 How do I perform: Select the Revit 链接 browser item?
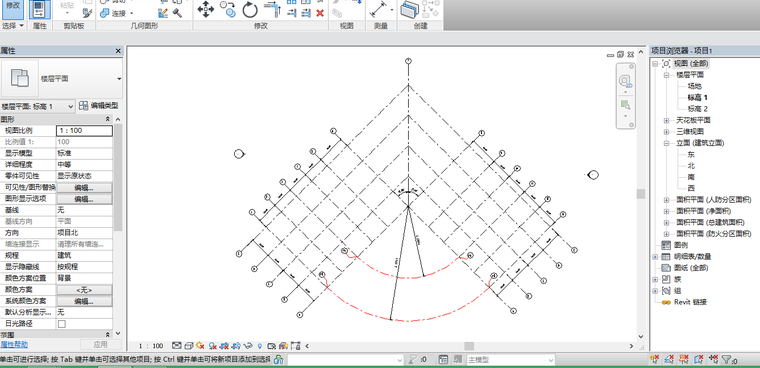690,302
